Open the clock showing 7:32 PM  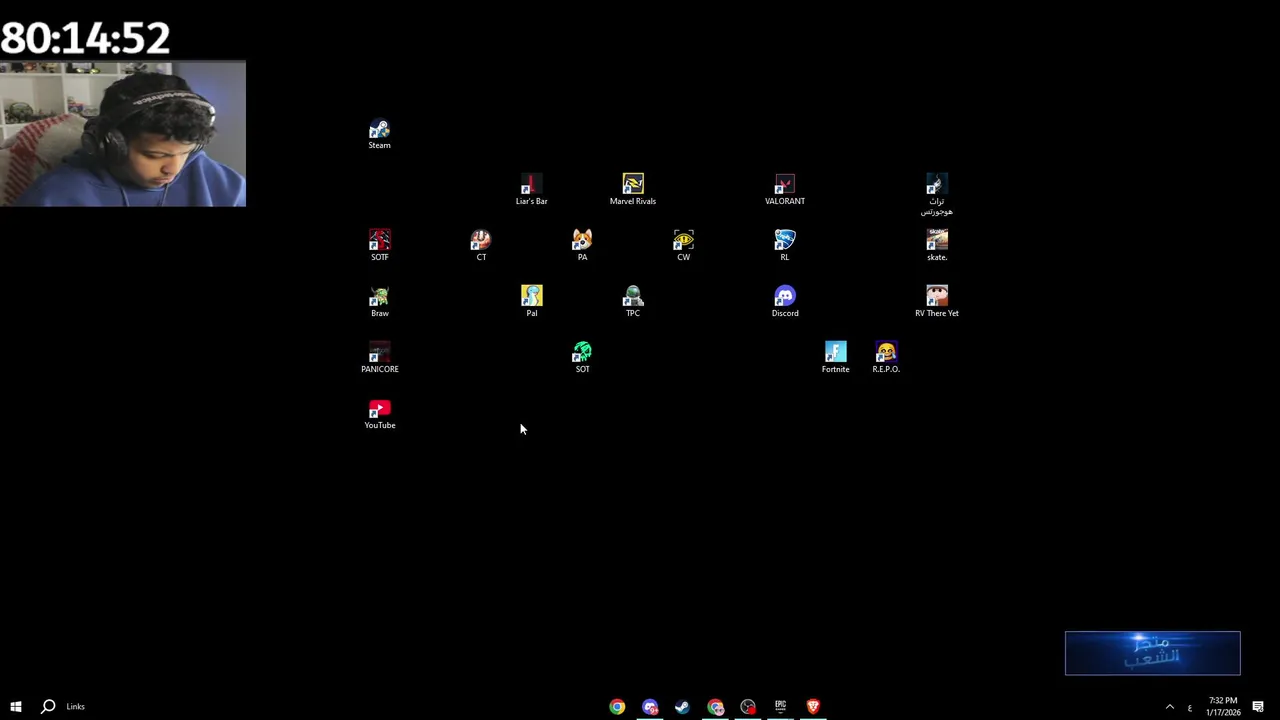point(1223,706)
